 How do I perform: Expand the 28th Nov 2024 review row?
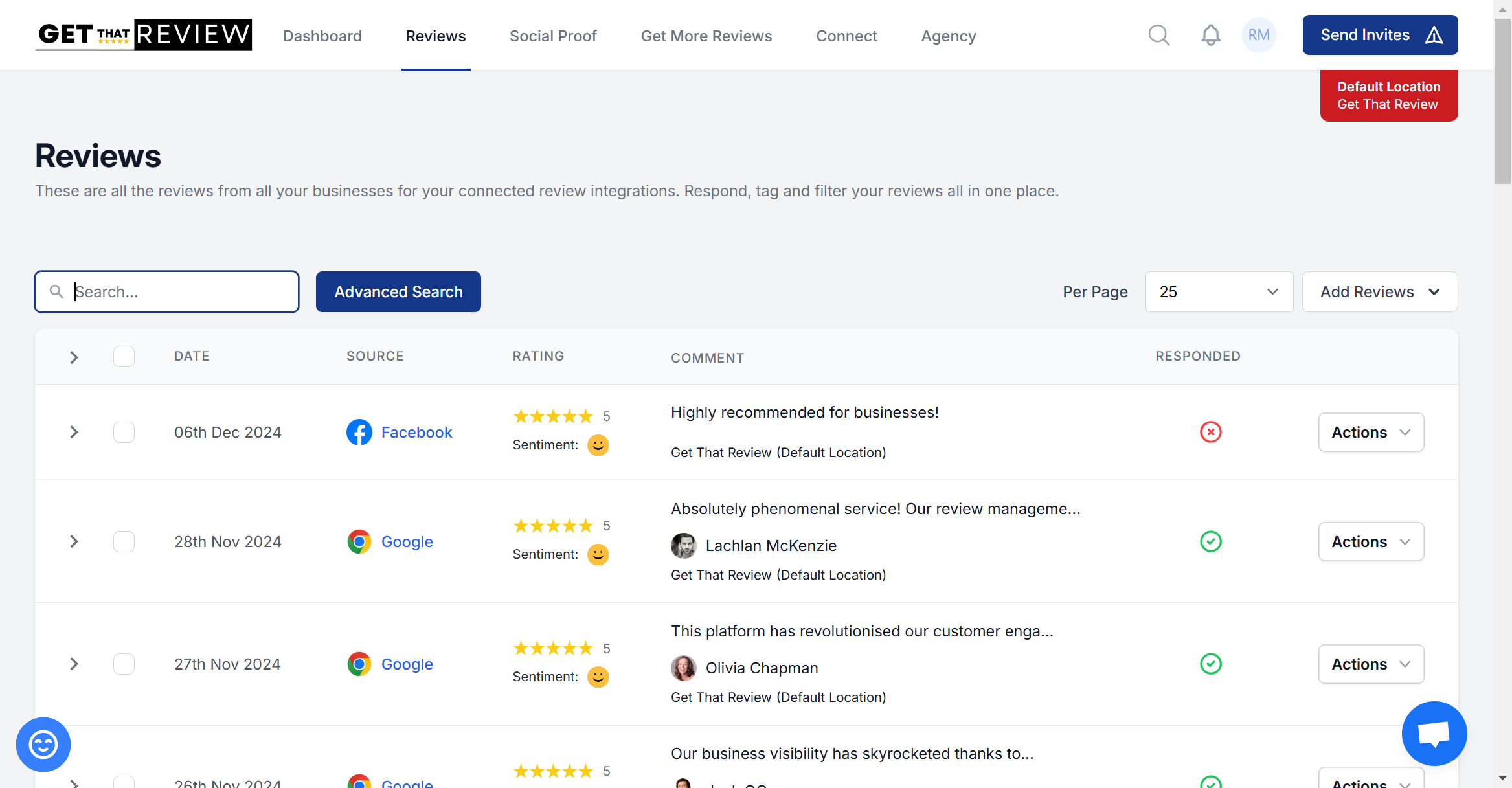click(x=74, y=541)
